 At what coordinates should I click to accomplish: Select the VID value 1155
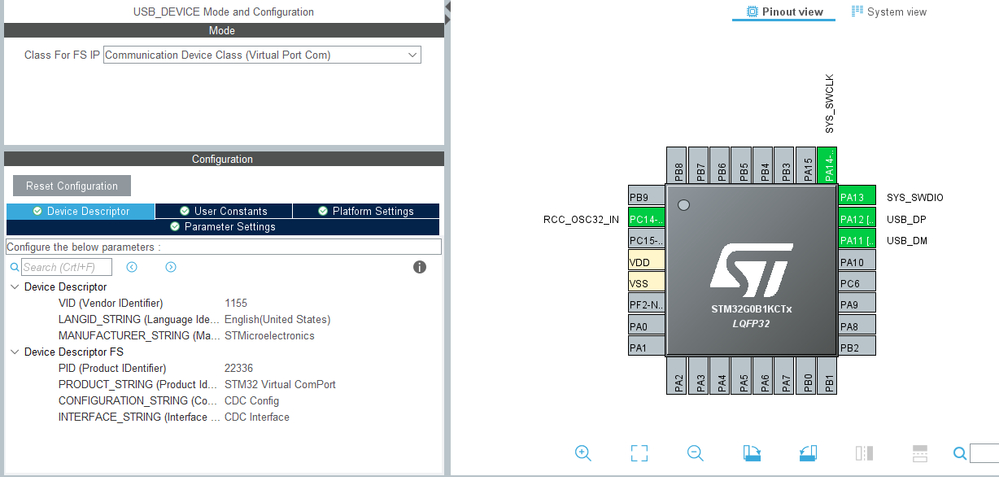236,303
